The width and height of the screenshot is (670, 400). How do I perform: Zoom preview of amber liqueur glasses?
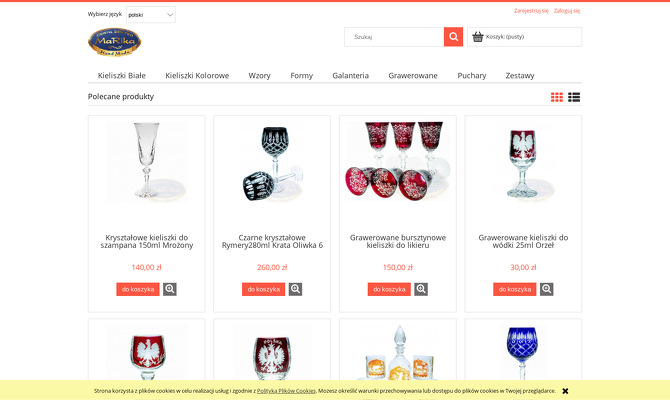[x=421, y=289]
